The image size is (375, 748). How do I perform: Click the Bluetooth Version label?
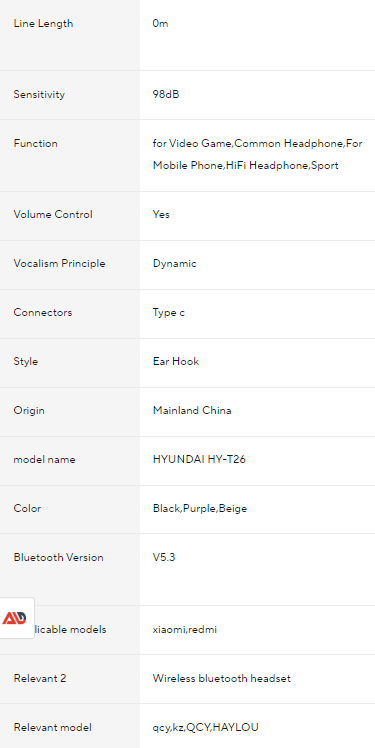58,558
